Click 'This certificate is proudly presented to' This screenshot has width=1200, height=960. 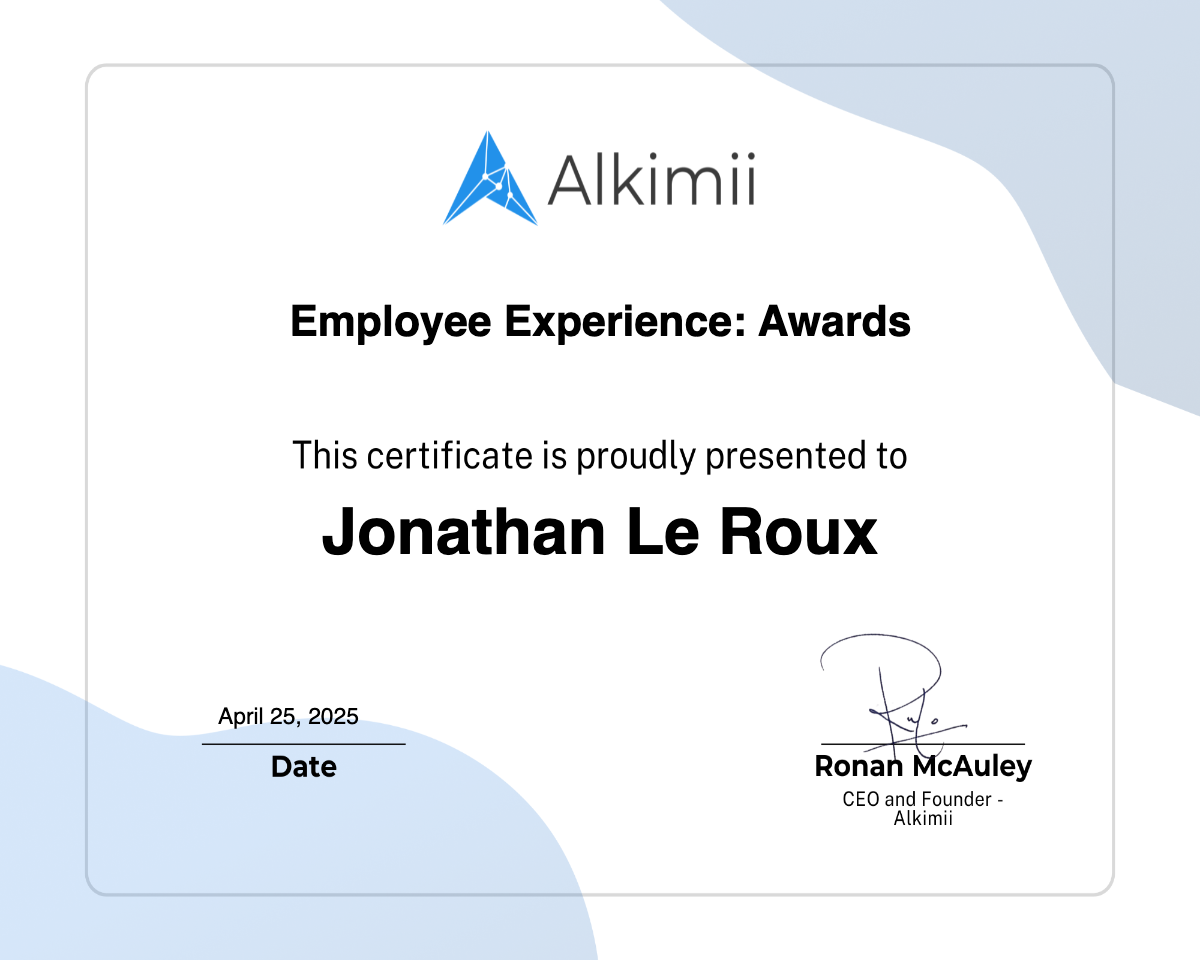coord(600,456)
